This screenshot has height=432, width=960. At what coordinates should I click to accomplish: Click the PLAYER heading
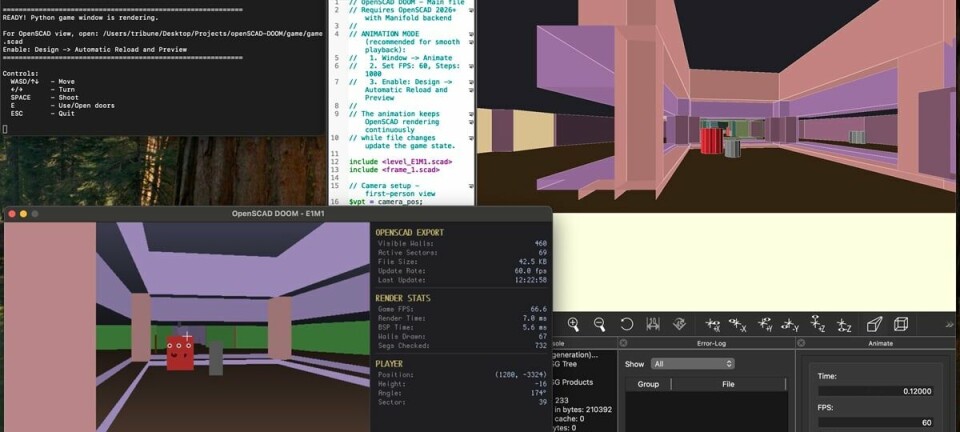click(x=389, y=363)
